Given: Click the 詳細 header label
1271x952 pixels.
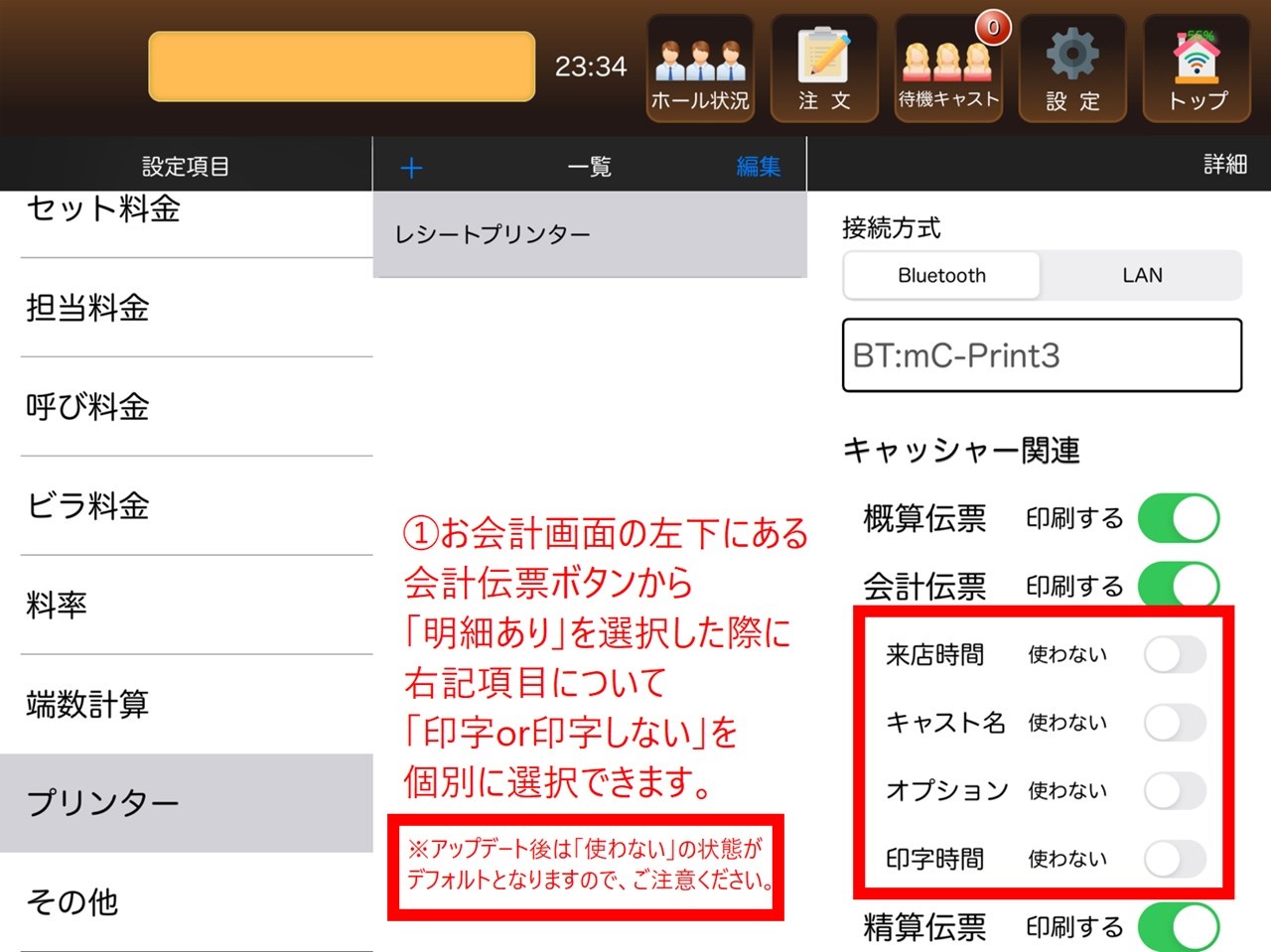Looking at the screenshot, I should point(1224,164).
